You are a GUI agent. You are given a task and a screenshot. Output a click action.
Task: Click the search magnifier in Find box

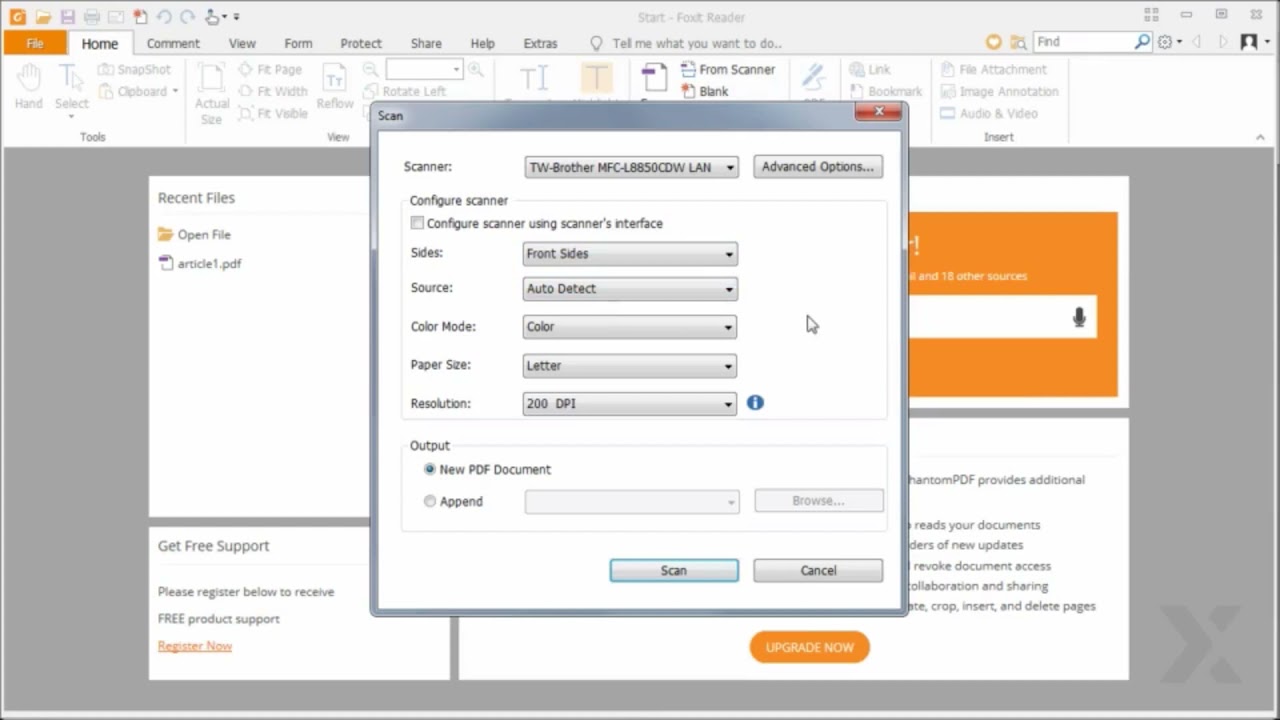click(x=1143, y=42)
